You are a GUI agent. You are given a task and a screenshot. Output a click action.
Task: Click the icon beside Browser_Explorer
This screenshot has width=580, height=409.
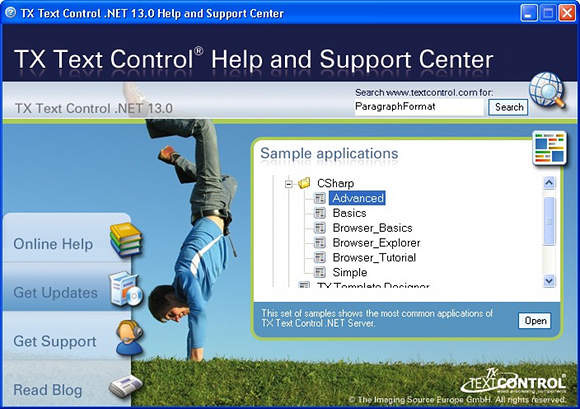320,242
